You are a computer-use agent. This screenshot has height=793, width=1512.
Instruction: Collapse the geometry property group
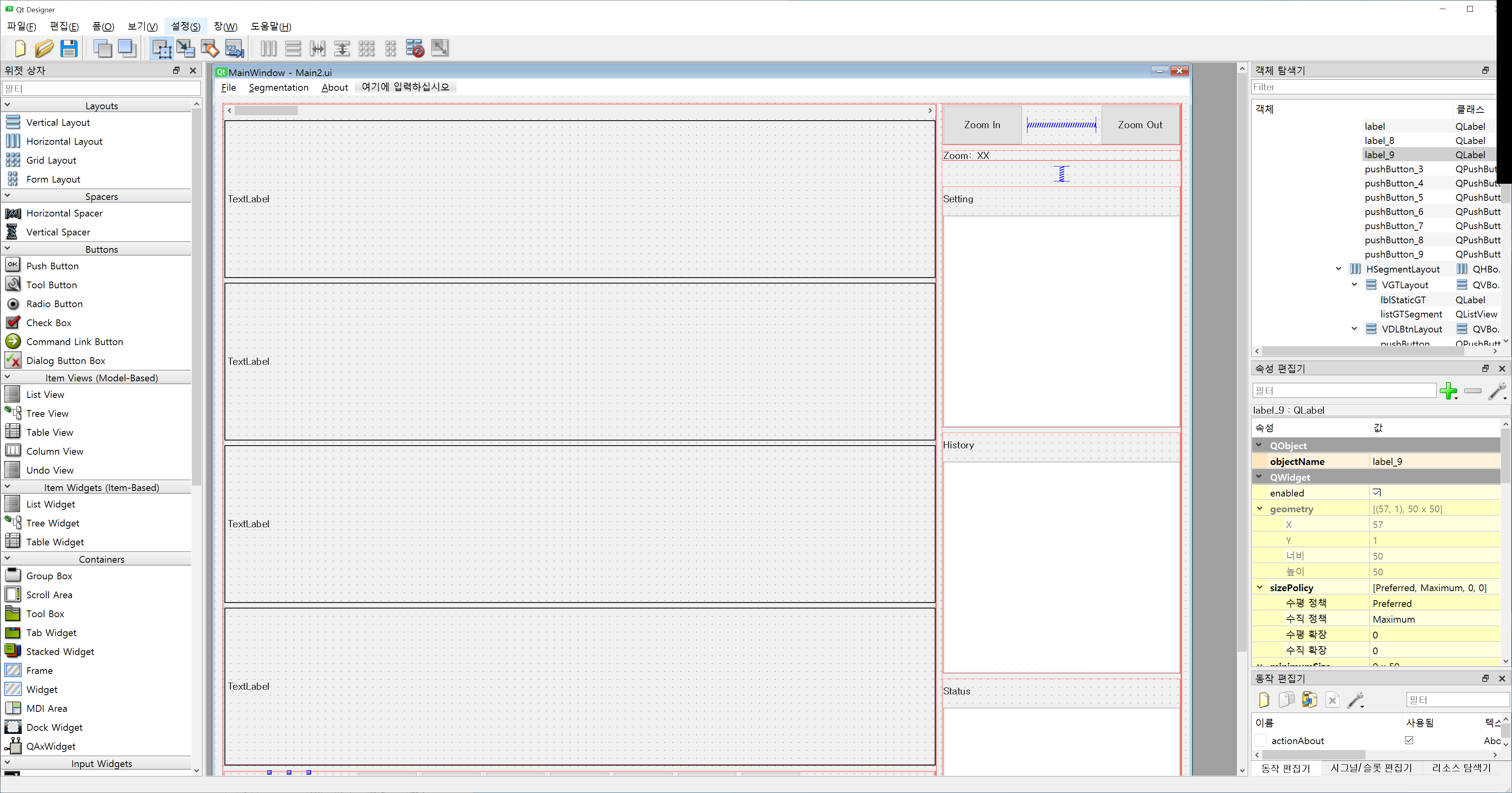tap(1259, 509)
